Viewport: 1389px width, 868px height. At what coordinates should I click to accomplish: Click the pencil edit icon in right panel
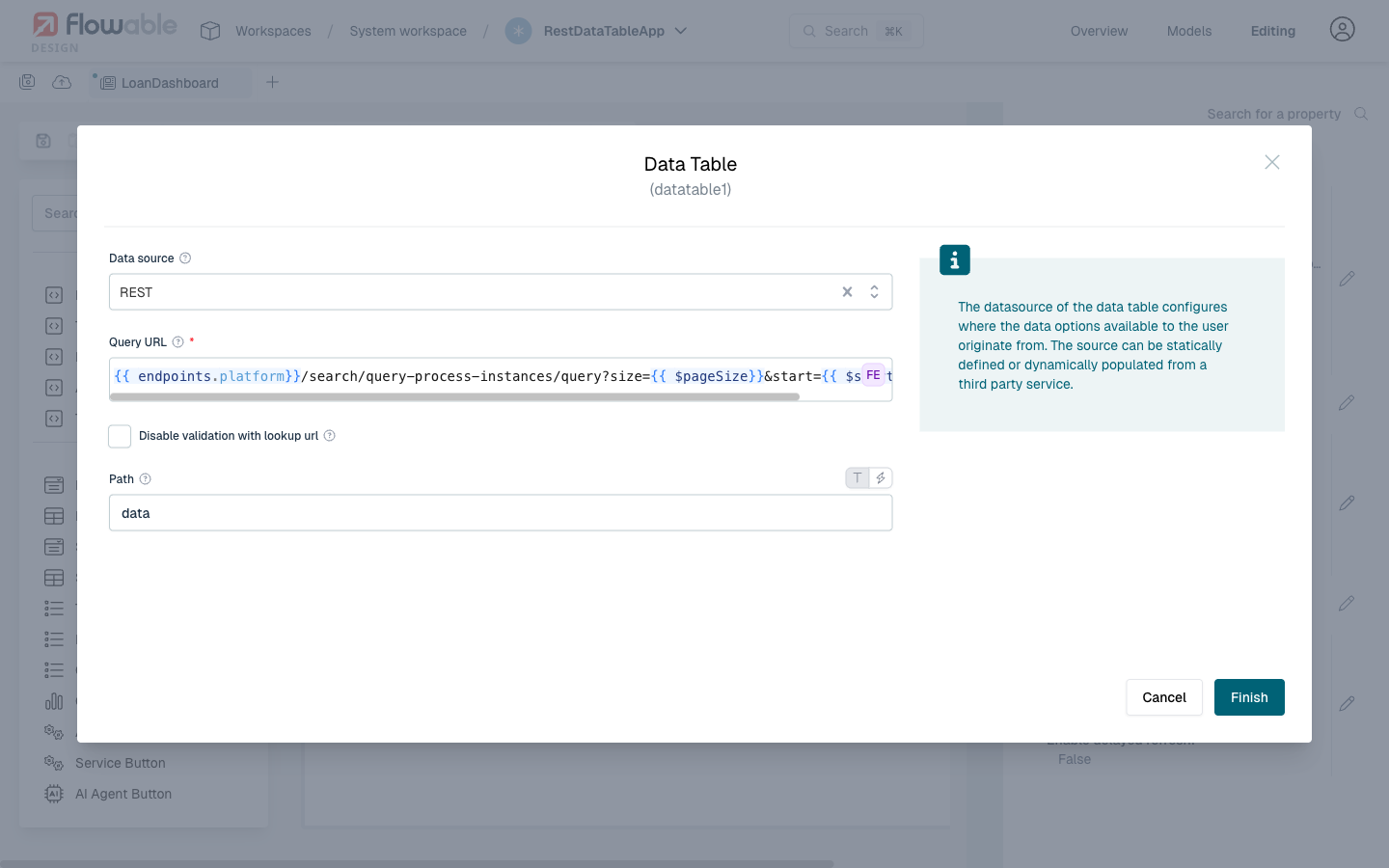(x=1347, y=279)
